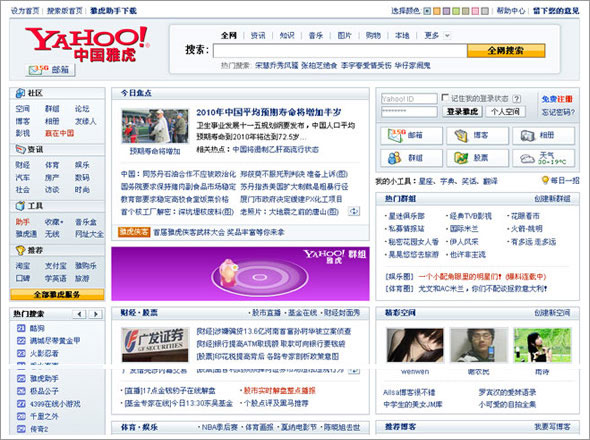
Task: Click the 创建新空间 link
Action: pyautogui.click(x=552, y=313)
